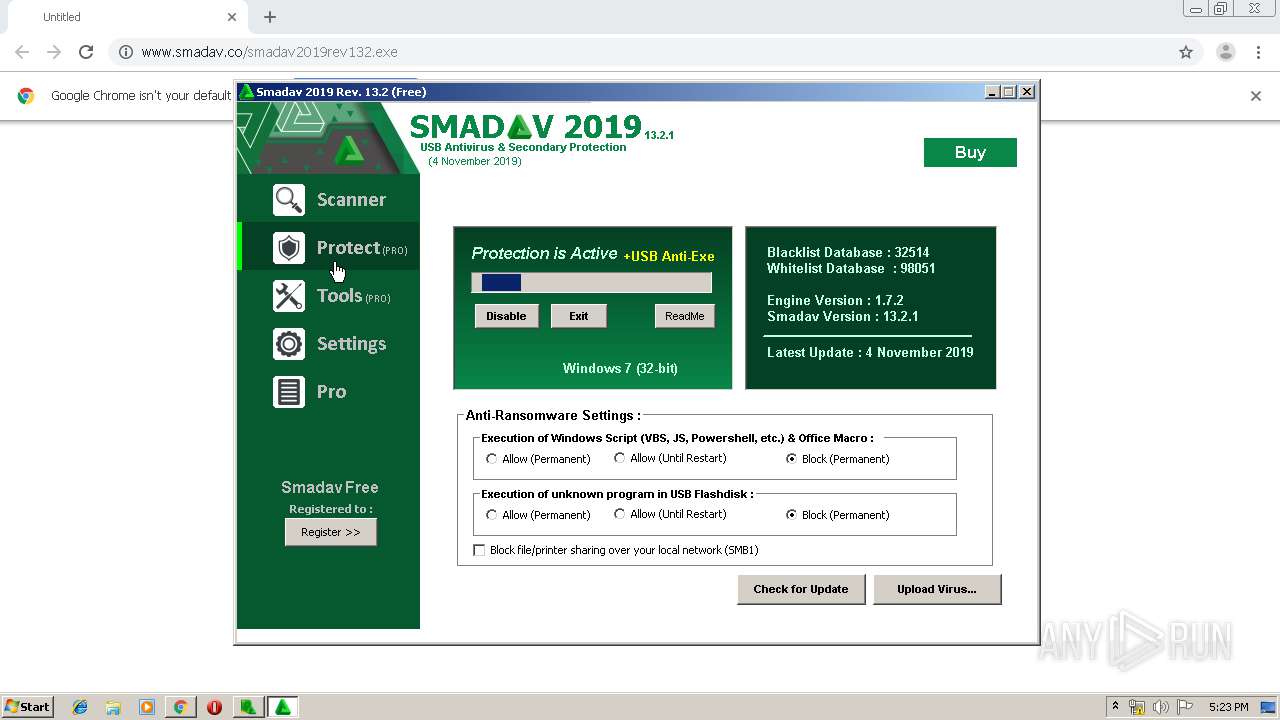
Task: Reload the Chrome page
Action: coord(86,52)
